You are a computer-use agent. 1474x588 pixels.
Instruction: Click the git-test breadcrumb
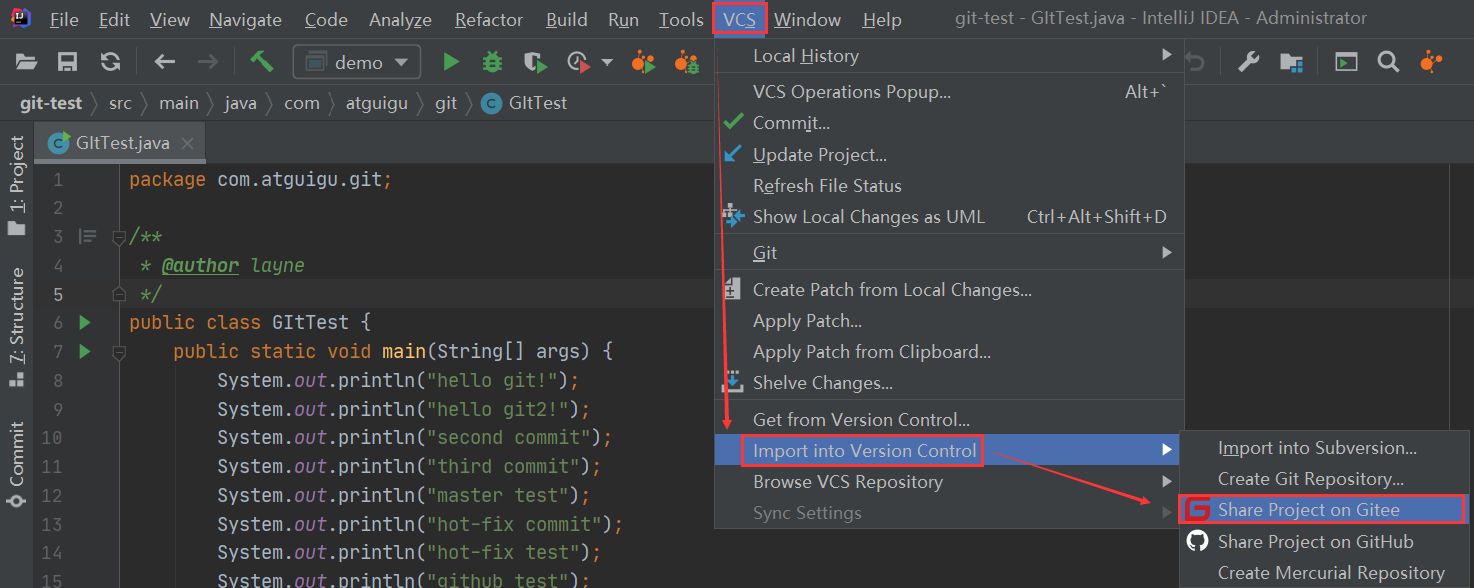(51, 103)
